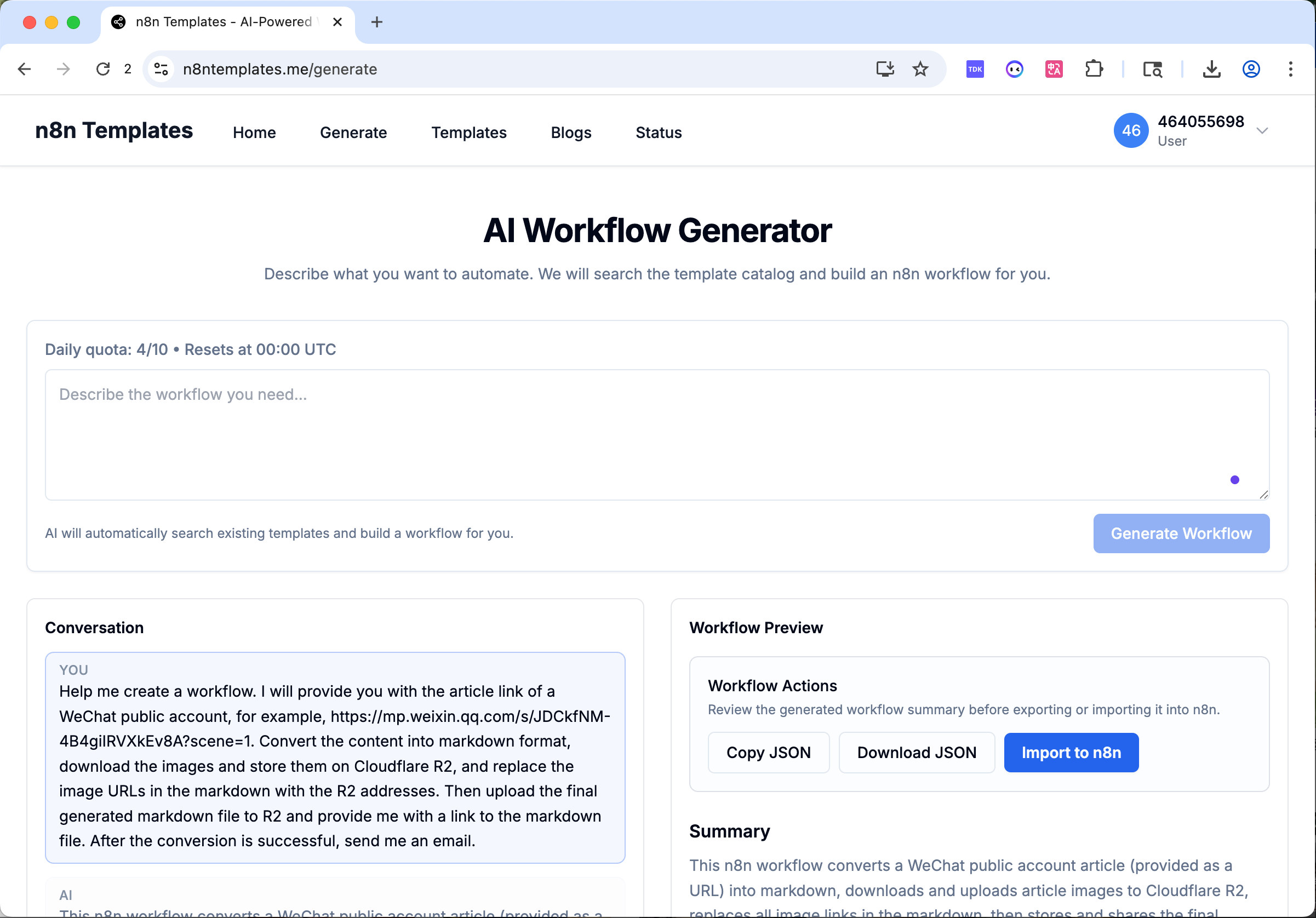This screenshot has height=918, width=1316.
Task: Open a new browser tab with plus
Action: (376, 22)
